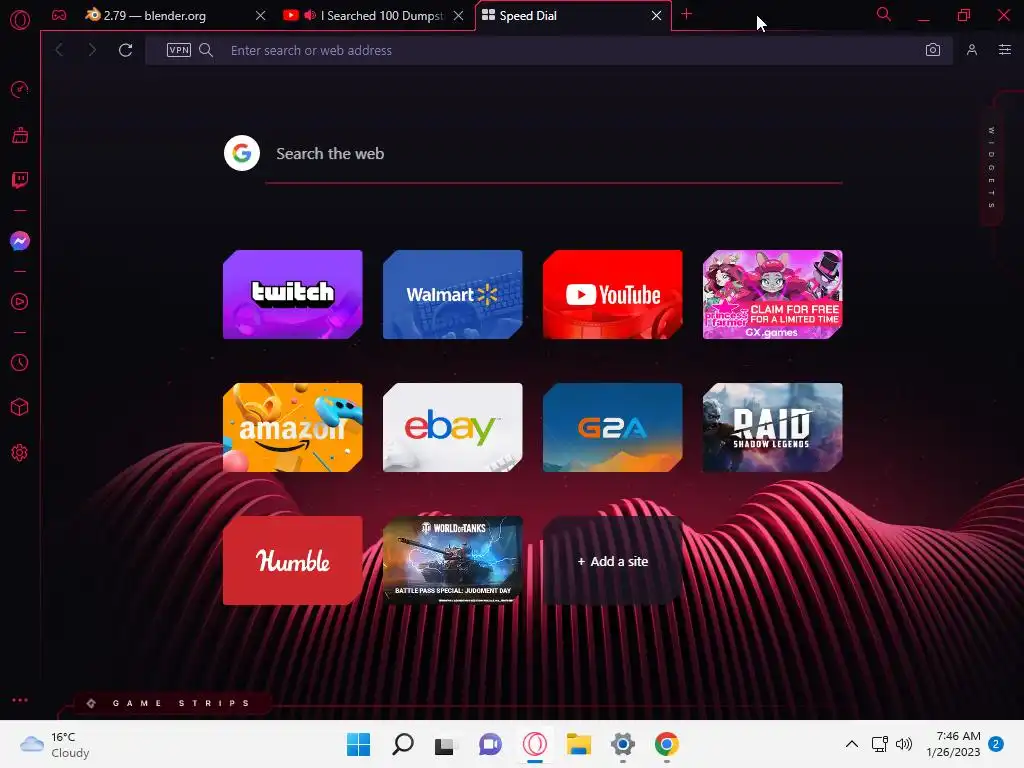1024x768 pixels.
Task: Open the World of Tanks tile
Action: point(453,561)
